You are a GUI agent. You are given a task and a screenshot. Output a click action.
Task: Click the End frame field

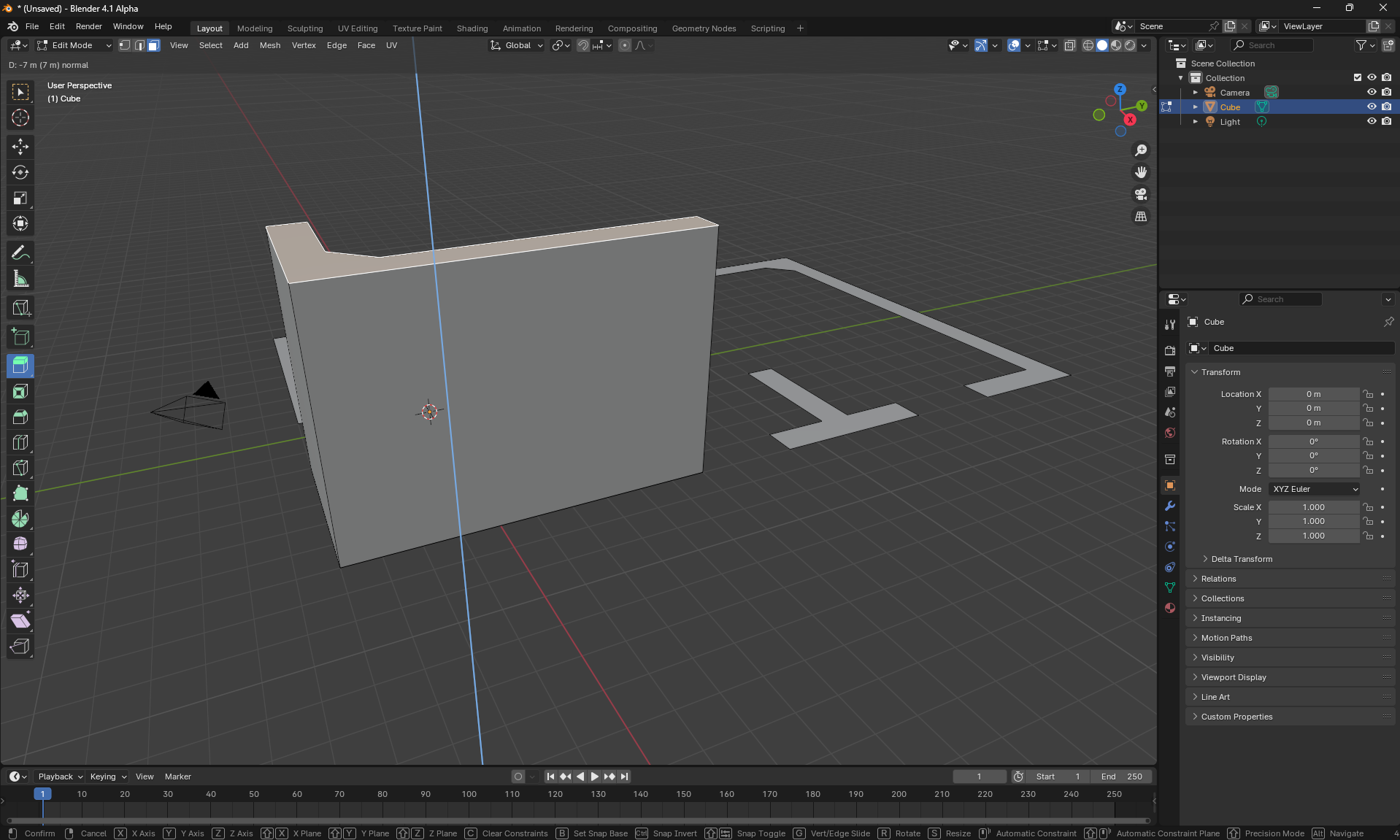click(1122, 777)
